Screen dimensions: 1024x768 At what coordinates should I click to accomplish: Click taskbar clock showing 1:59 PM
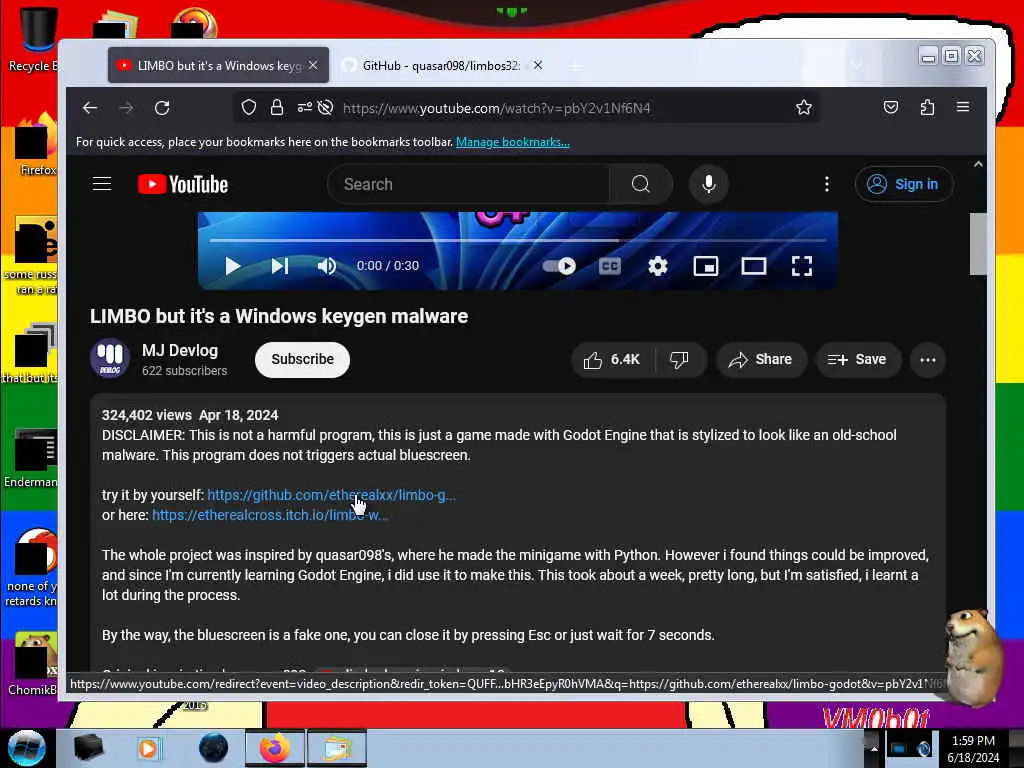coord(974,749)
